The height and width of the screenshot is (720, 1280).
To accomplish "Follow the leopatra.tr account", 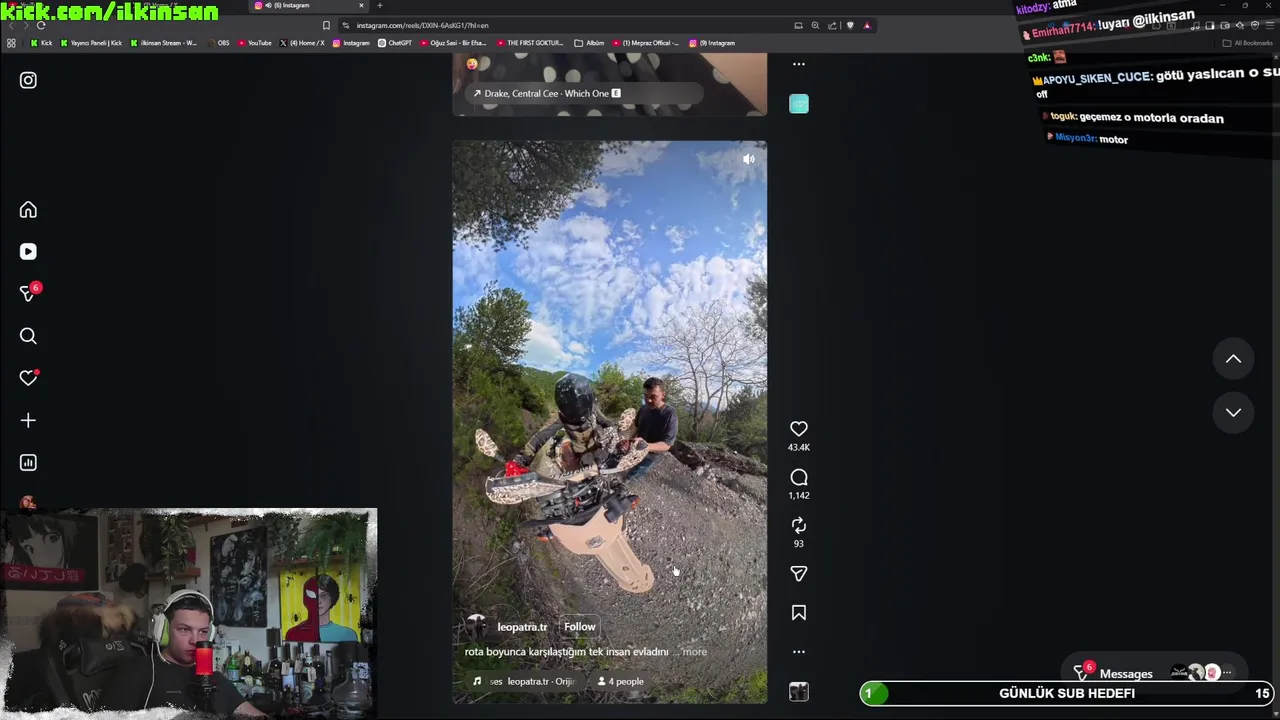I will (x=579, y=627).
